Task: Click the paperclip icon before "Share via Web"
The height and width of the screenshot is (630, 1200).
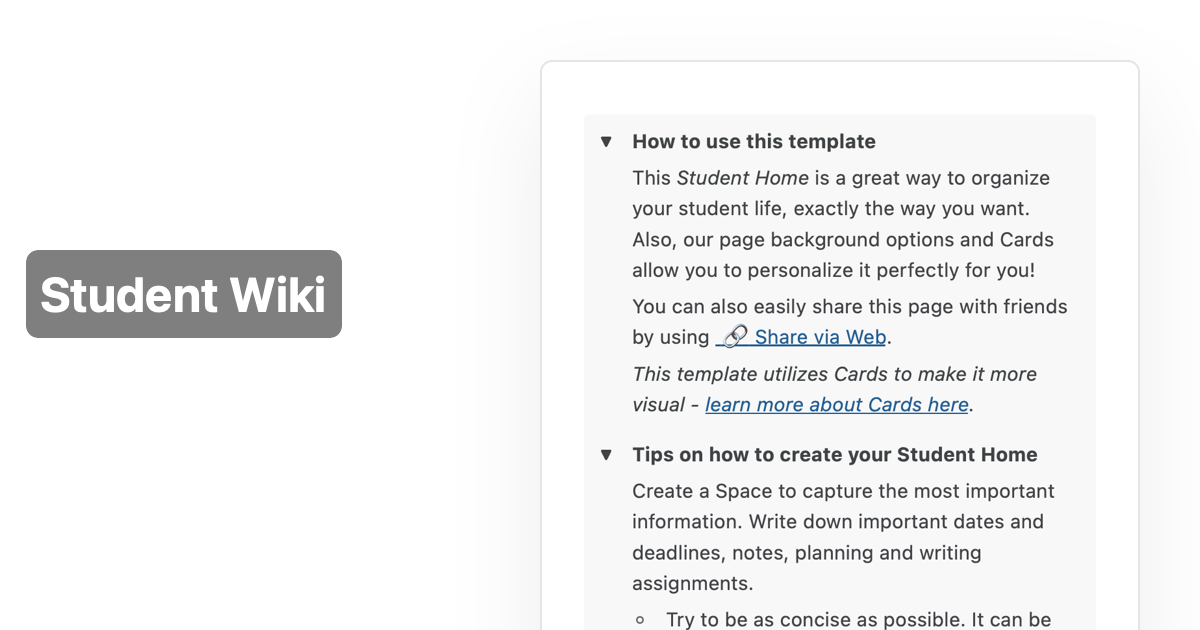Action: 735,335
